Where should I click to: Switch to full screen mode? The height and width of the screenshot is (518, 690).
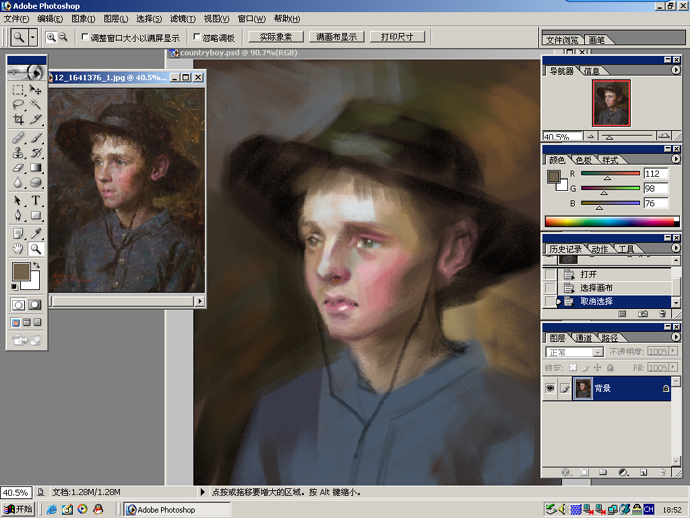pyautogui.click(x=37, y=323)
